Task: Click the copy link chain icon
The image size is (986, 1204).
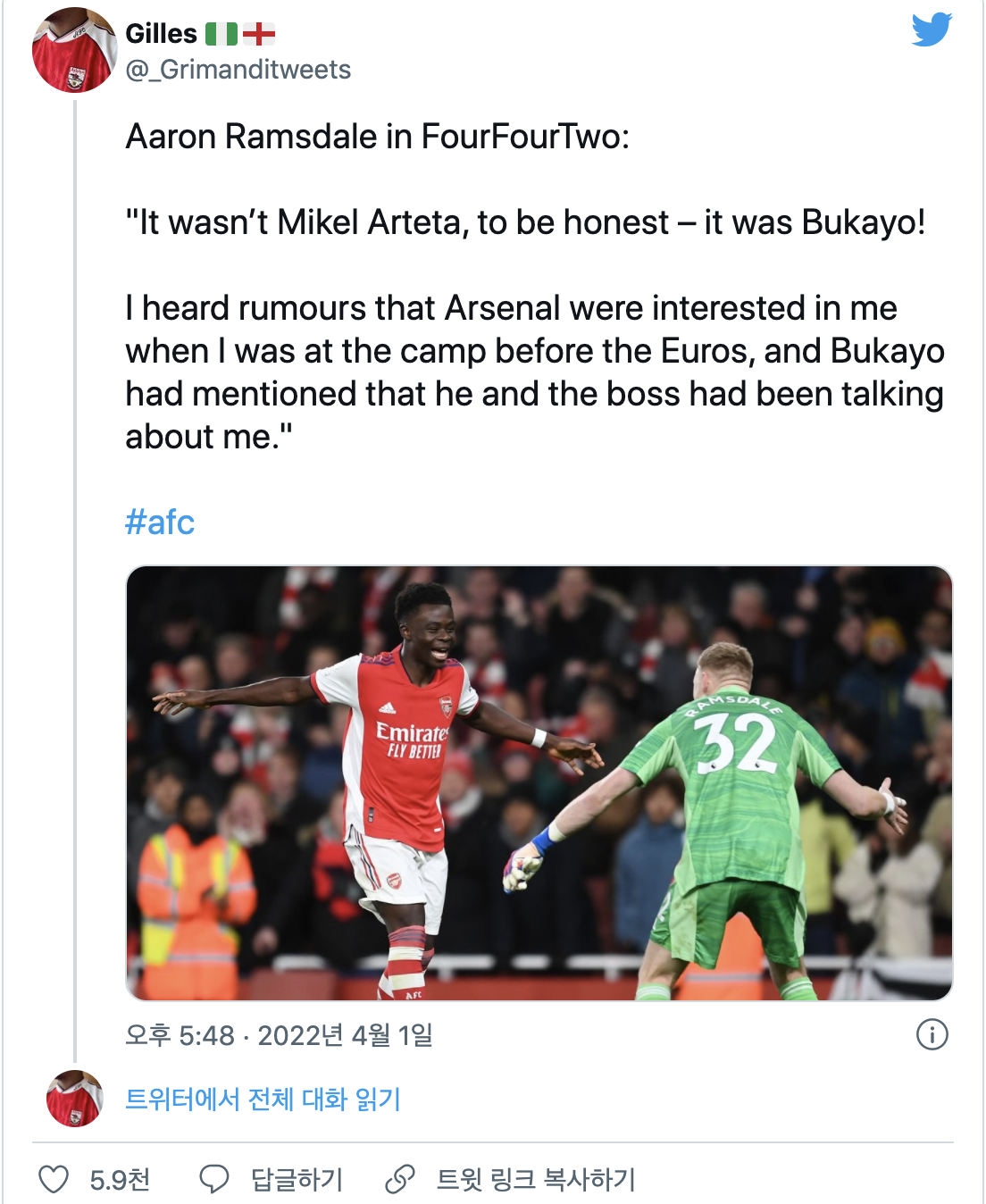Action: (x=399, y=1179)
